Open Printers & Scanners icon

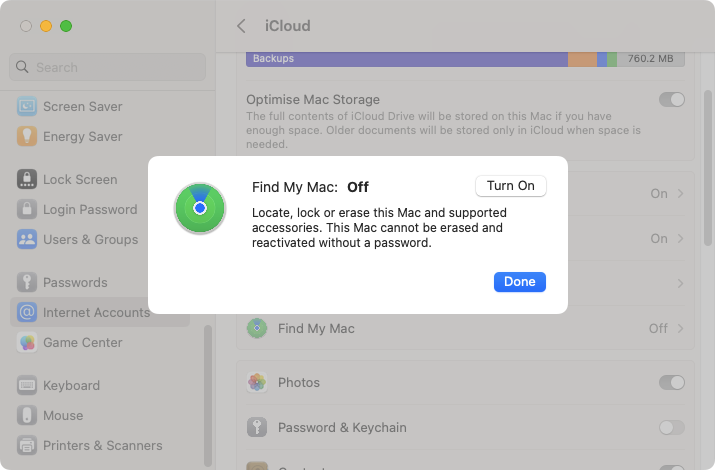27,445
